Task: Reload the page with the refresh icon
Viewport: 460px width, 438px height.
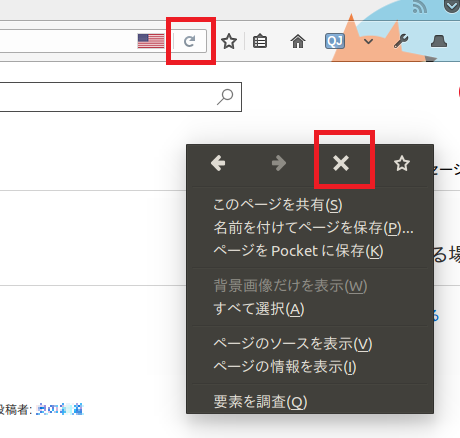Action: pyautogui.click(x=190, y=41)
